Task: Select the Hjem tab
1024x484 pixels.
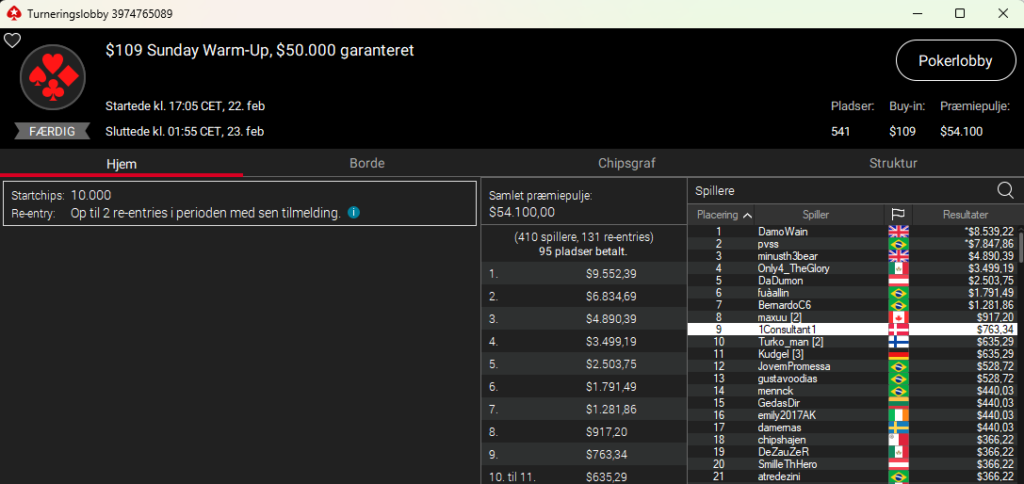Action: 121,163
